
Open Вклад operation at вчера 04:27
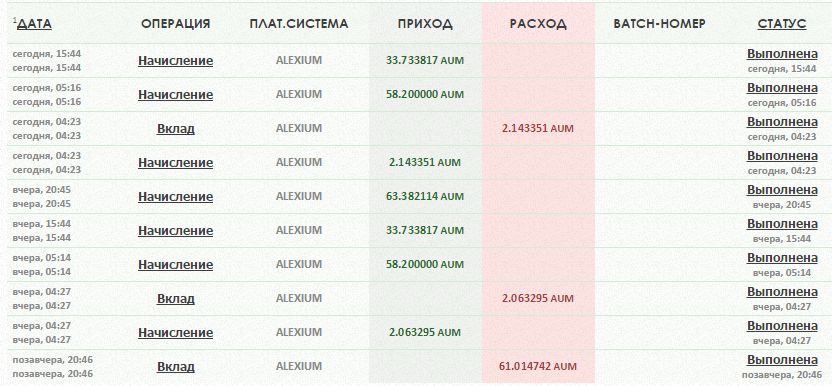pyautogui.click(x=176, y=298)
